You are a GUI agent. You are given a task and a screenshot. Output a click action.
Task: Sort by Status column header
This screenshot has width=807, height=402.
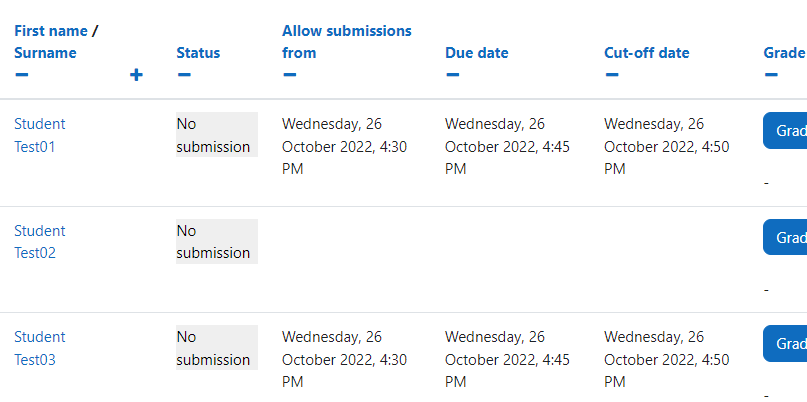(198, 53)
